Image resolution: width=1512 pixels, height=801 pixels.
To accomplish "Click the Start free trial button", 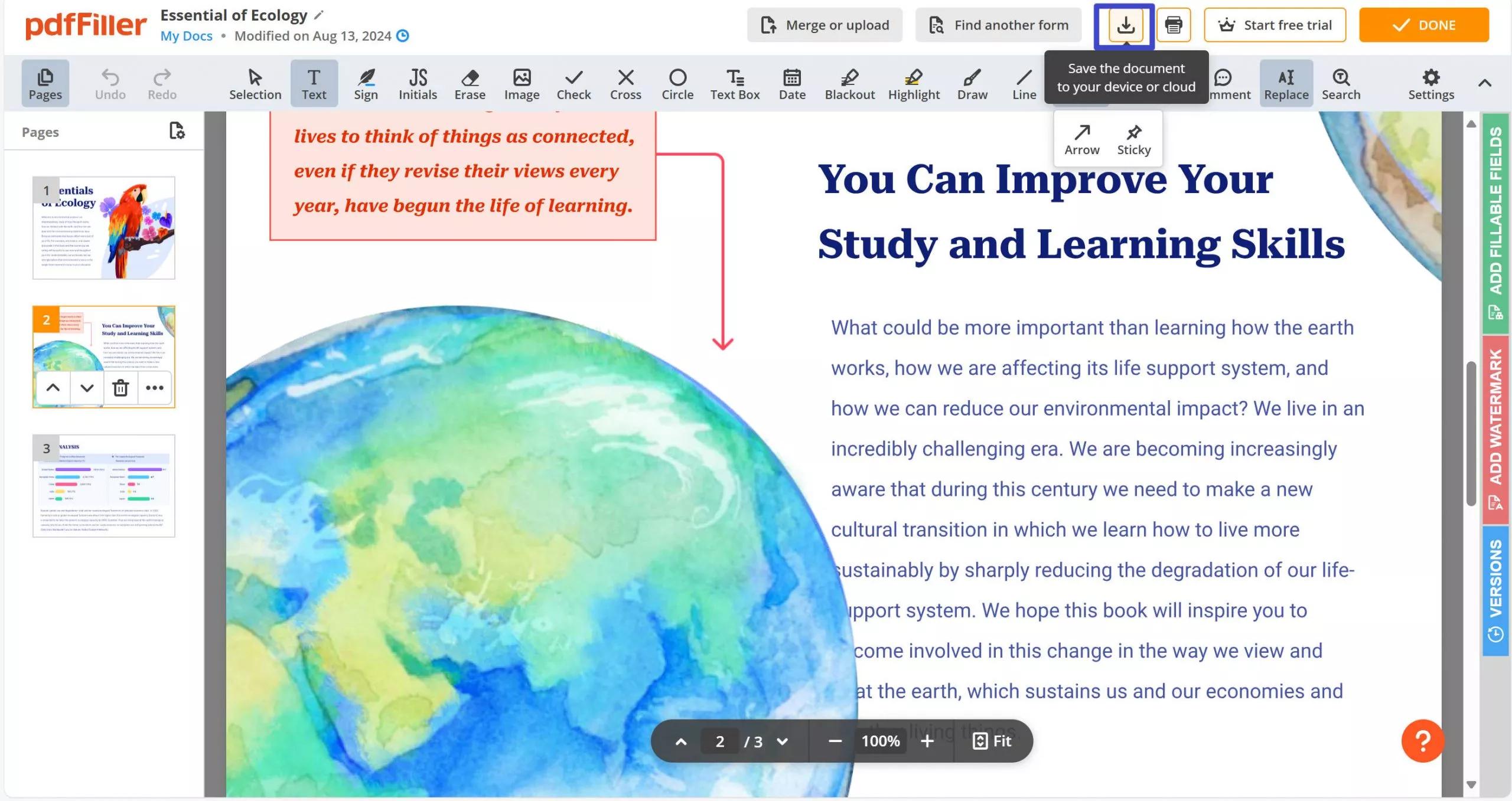I will pos(1275,24).
